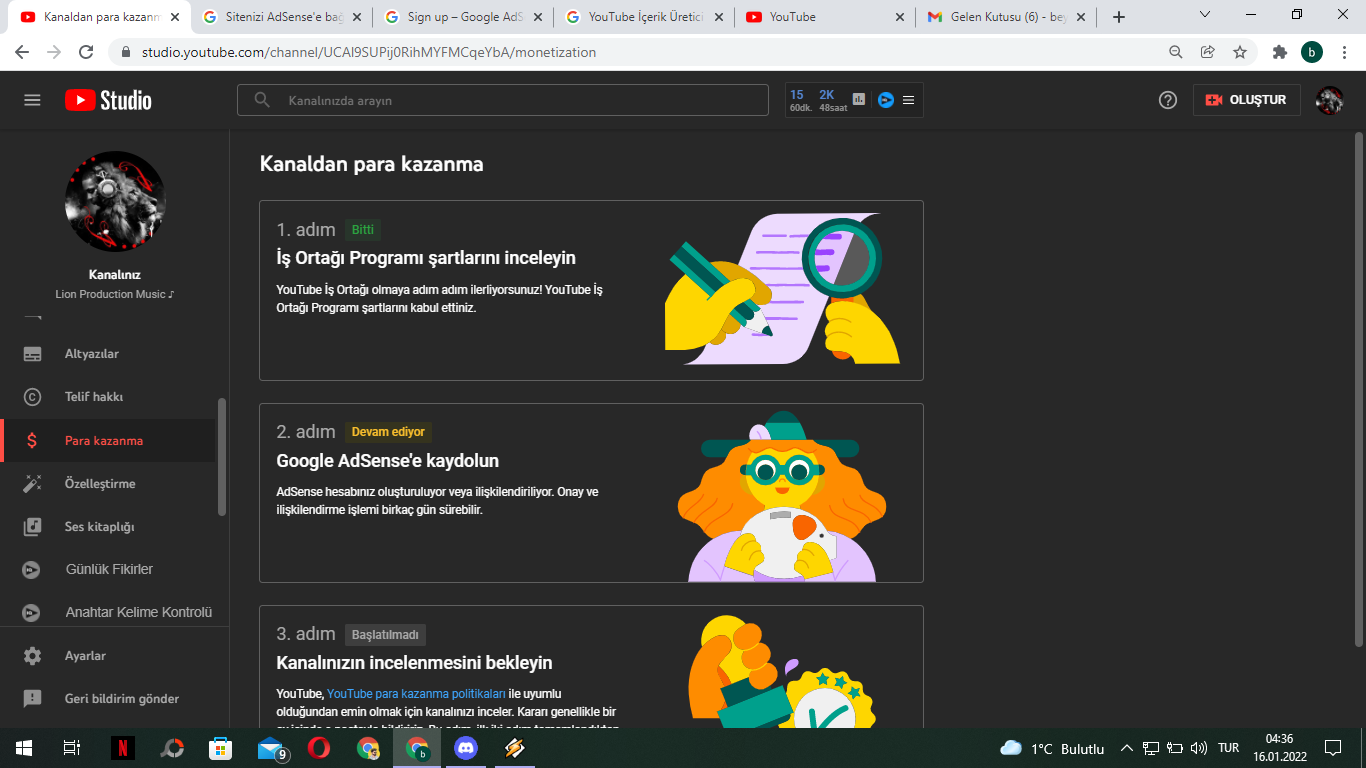
Task: Open Discord from the taskbar
Action: coord(466,748)
